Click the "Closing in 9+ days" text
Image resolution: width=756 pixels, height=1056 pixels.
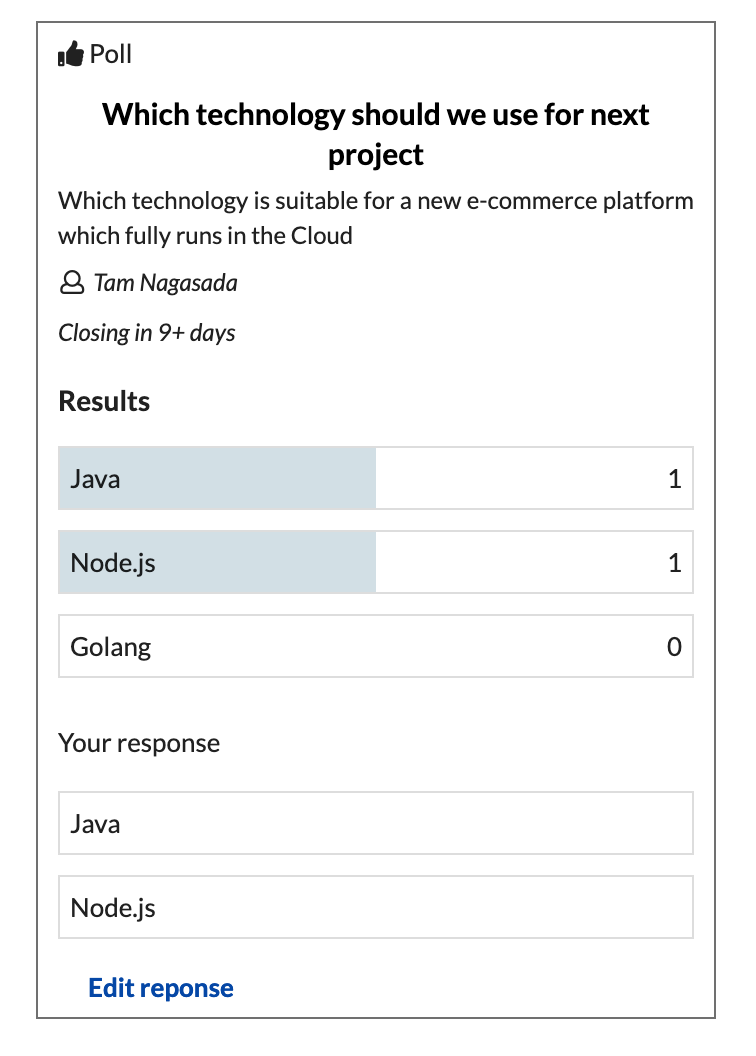(147, 333)
